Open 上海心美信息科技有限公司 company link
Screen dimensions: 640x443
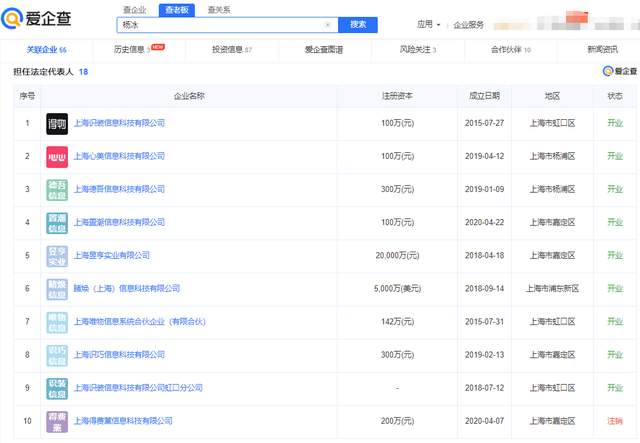tap(119, 156)
